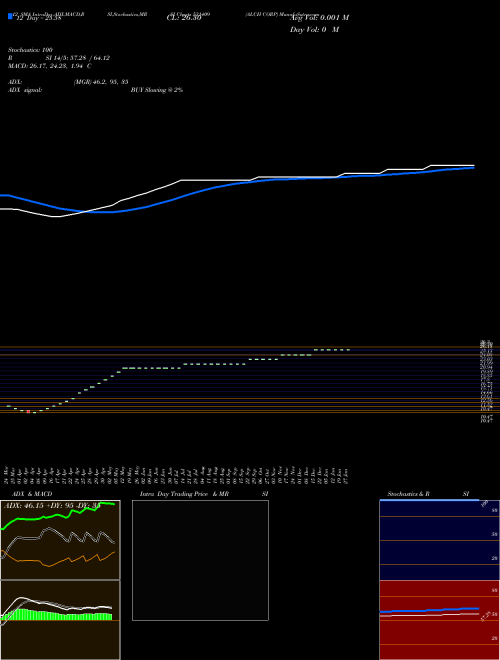Click the dark blue Stochastics panel
The image size is (500, 660).
click(x=439, y=540)
